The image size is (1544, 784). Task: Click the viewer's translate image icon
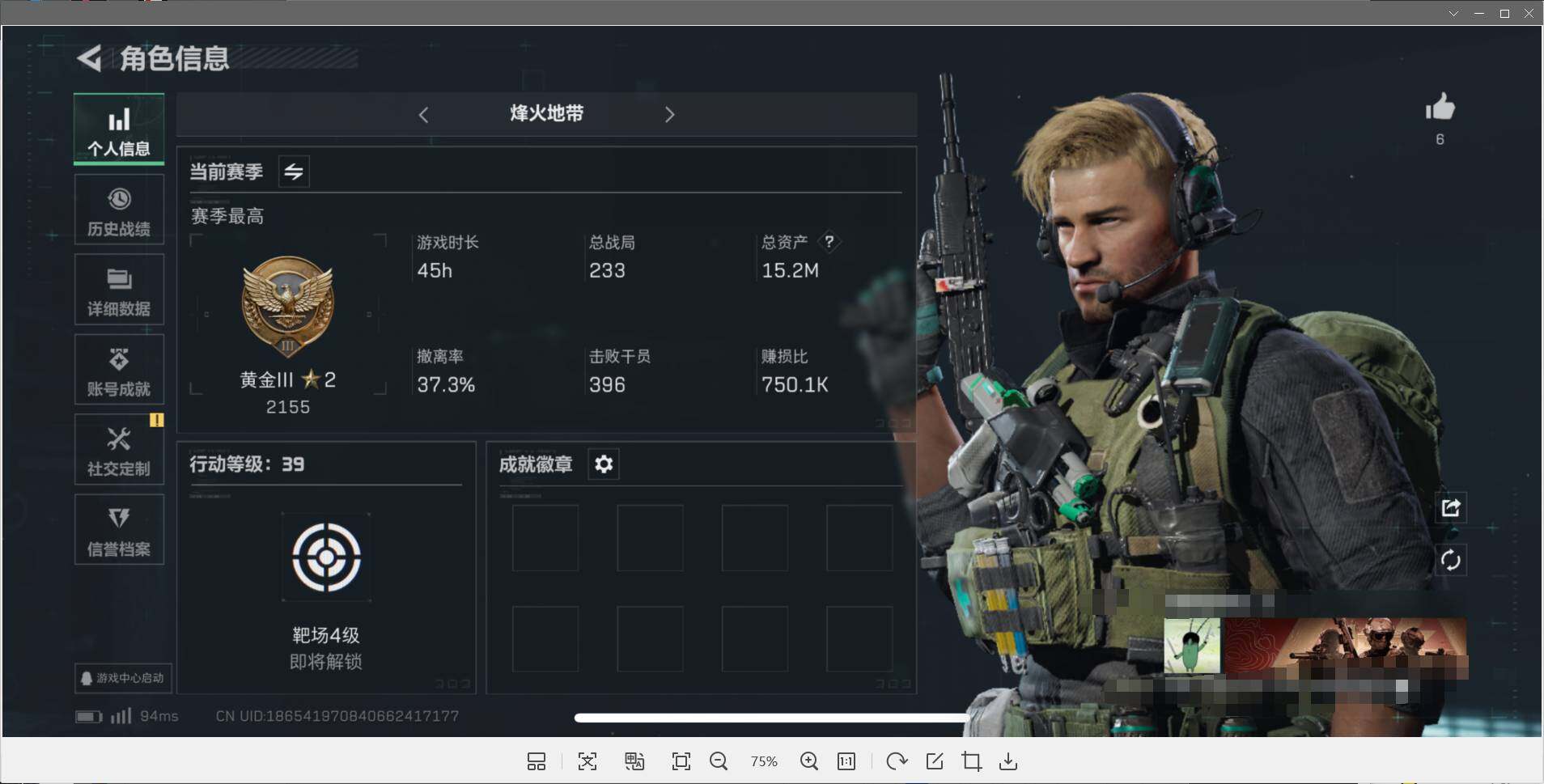634,761
